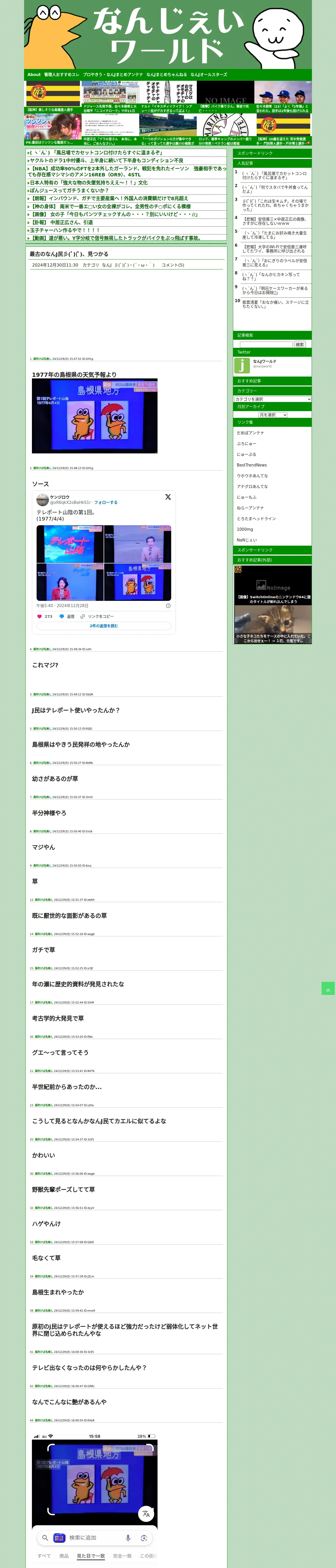The image size is (336, 1568).
Task: Switch to 見た目で一致 tab in phone screenshot
Action: click(x=91, y=1556)
